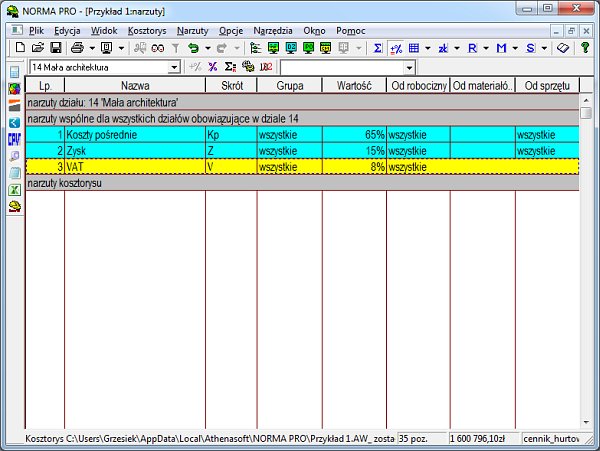Image resolution: width=600 pixels, height=451 pixels.
Task: Open the empty combo box in second toolbar
Action: pyautogui.click(x=408, y=67)
